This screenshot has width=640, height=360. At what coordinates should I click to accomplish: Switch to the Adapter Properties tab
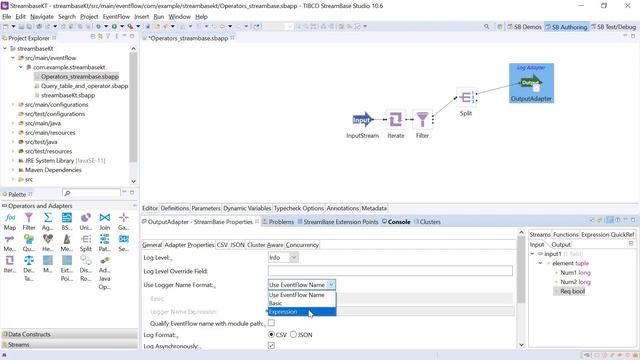click(189, 245)
